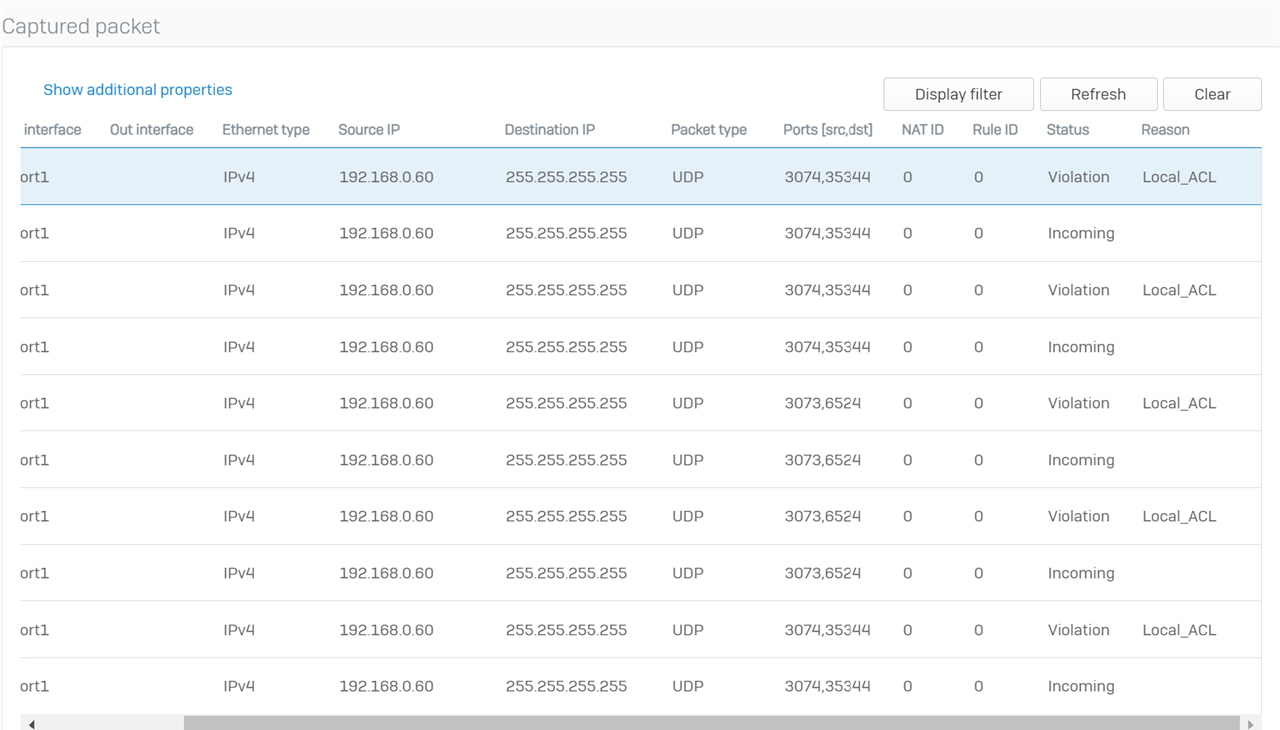Click the Captured packet section title
The image size is (1280, 730).
coord(81,27)
